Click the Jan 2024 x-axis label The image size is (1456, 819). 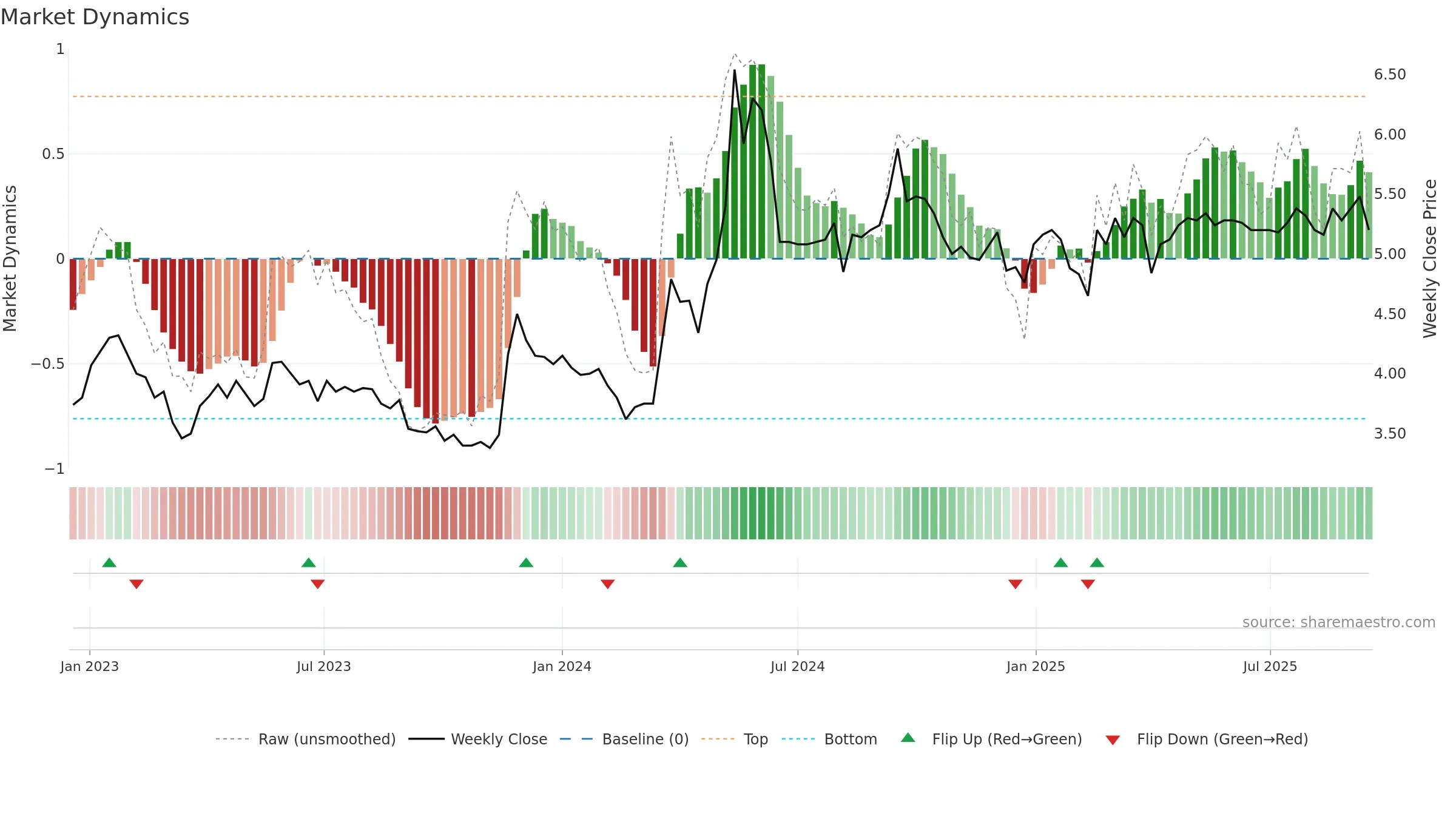562,666
